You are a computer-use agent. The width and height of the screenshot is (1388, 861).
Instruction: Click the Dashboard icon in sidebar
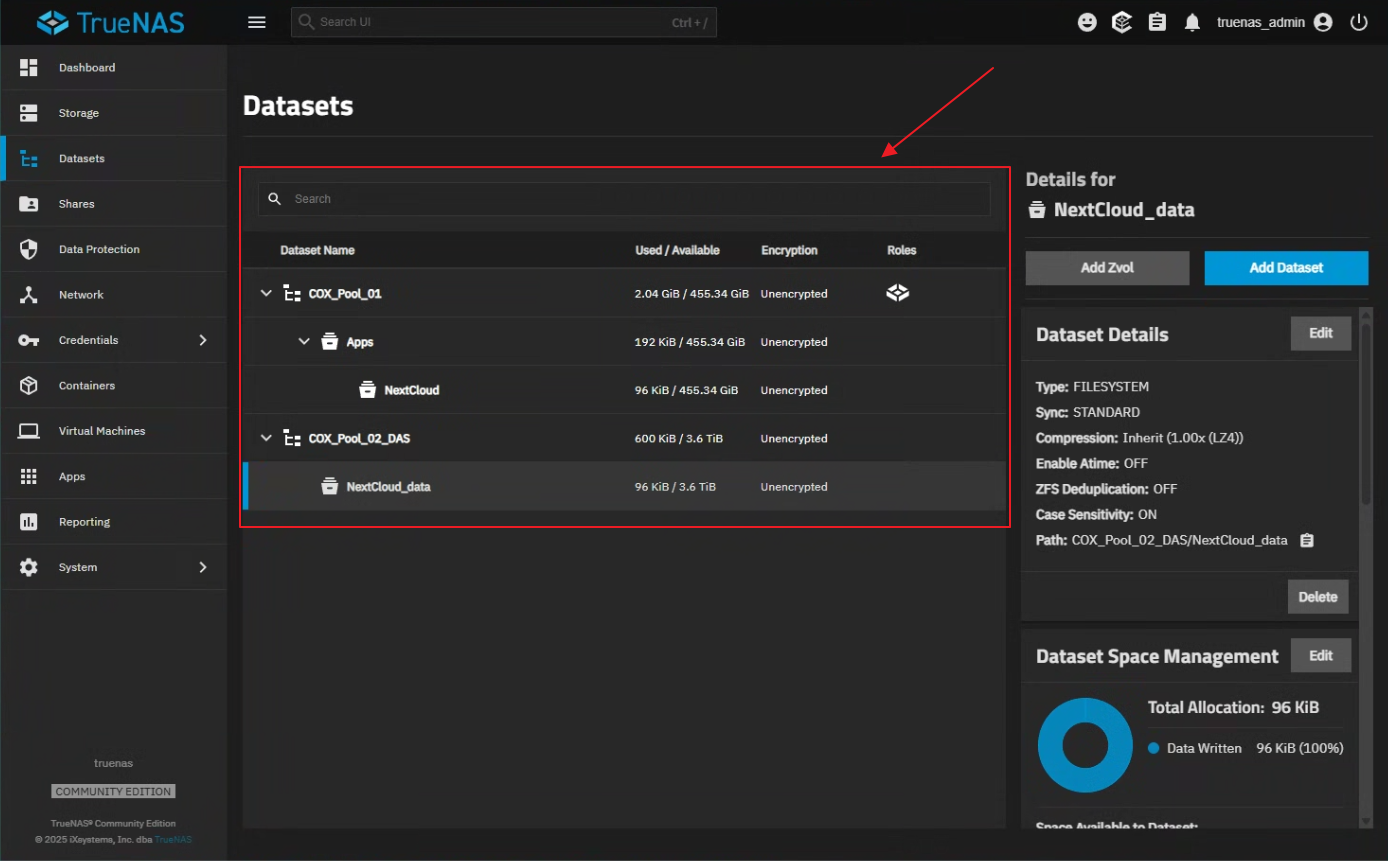click(x=29, y=67)
